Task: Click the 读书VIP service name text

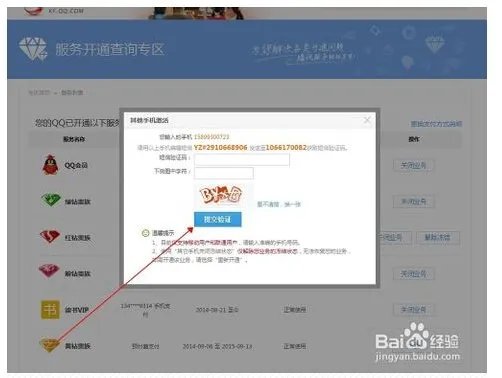Action: tap(77, 310)
